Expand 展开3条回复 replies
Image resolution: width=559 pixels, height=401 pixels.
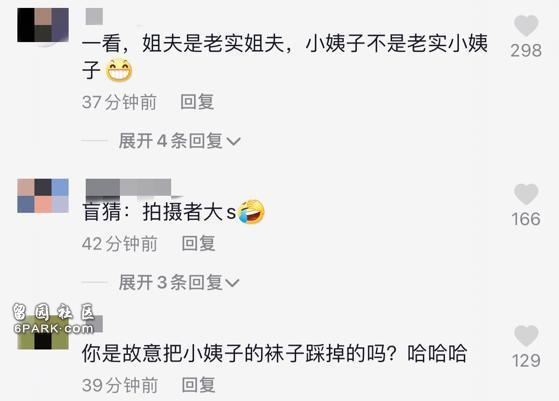(x=179, y=283)
